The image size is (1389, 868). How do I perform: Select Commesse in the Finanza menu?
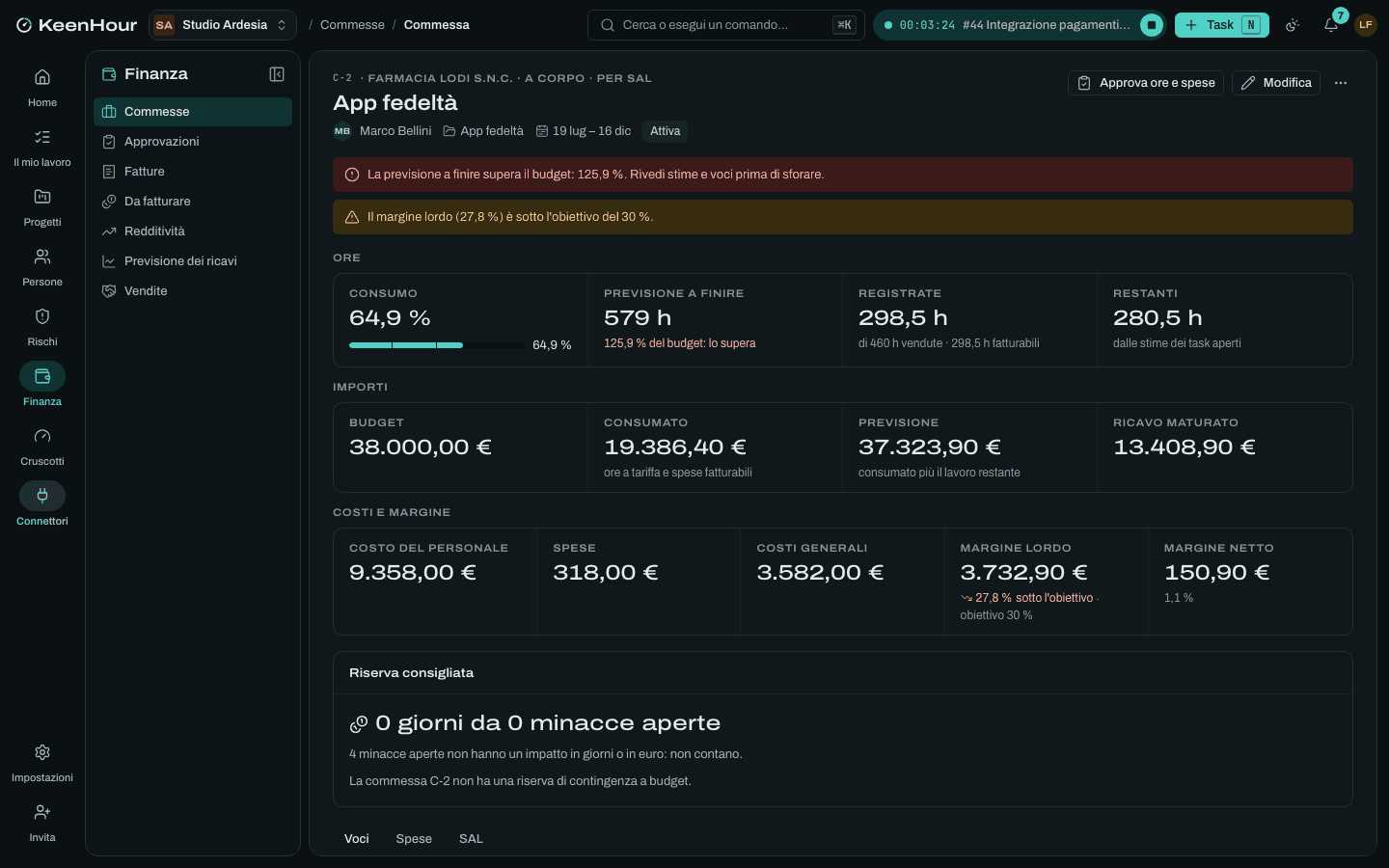point(193,112)
